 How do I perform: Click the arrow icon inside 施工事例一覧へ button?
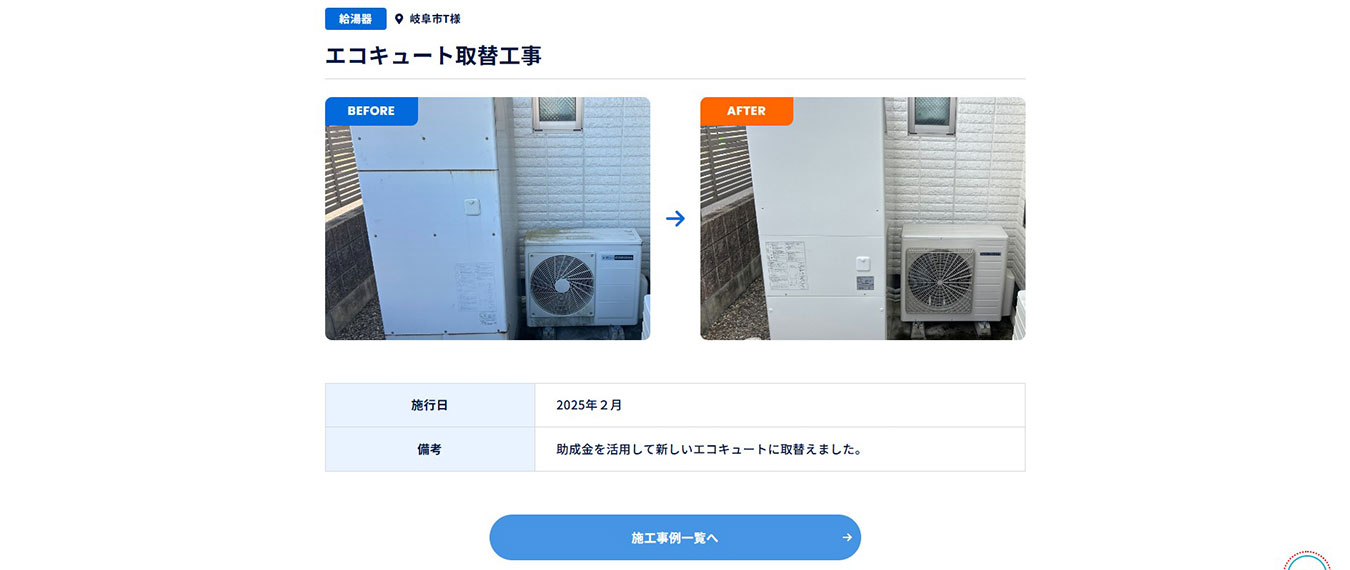pos(847,537)
